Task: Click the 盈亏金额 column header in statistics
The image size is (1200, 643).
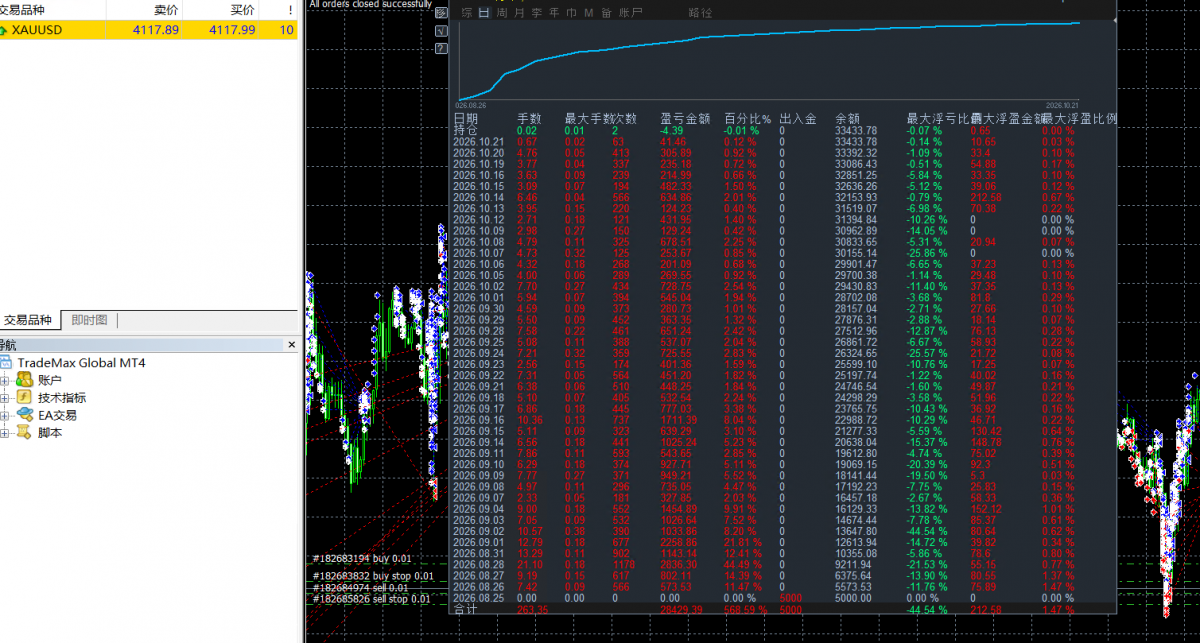Action: (x=685, y=118)
